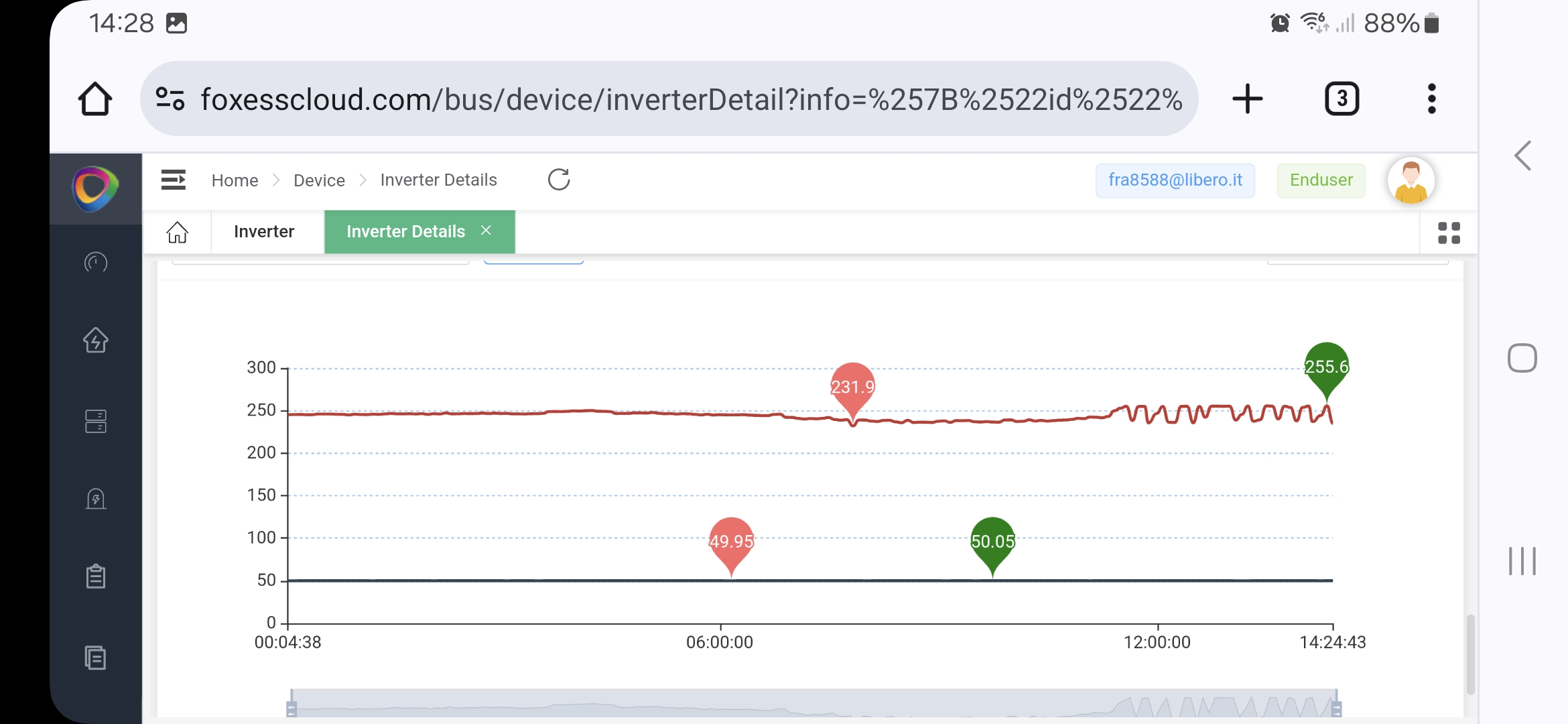Viewport: 1568px width, 724px height.
Task: Click the fra8588@libero.it account label
Action: tap(1175, 180)
